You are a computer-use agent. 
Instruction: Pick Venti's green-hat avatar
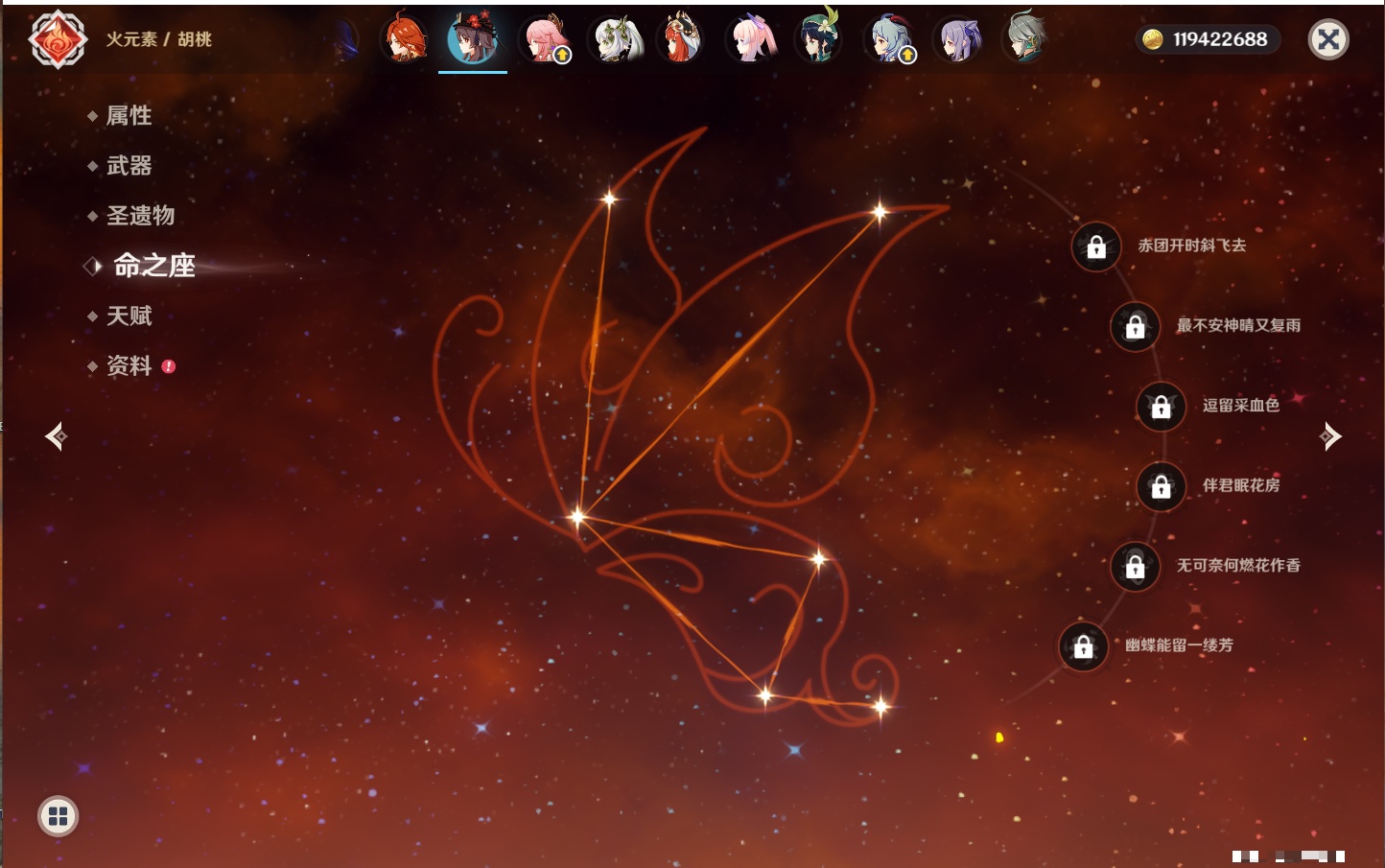point(819,37)
